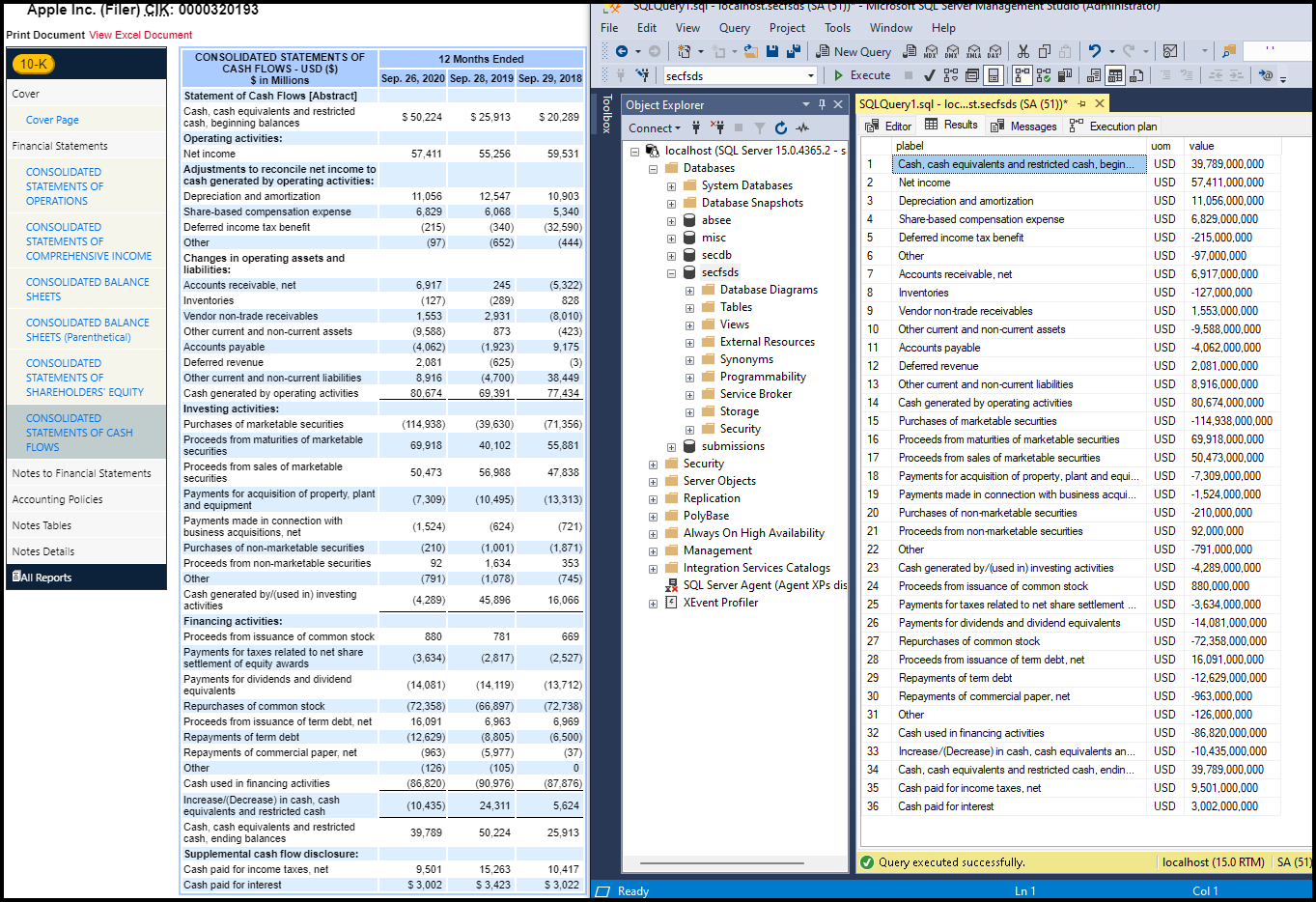The image size is (1316, 902).
Task: Toggle Include Client Statistics
Action: pos(1065,75)
